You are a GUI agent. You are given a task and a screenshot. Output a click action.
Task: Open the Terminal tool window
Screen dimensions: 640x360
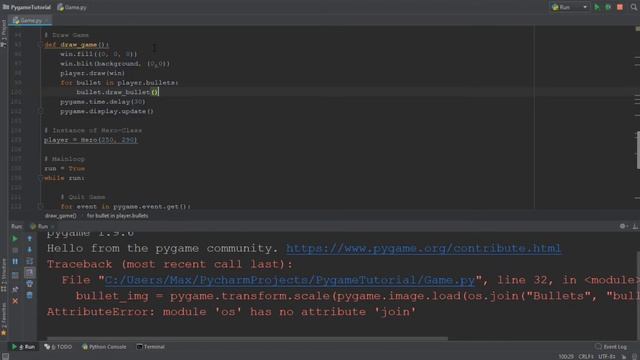(x=151, y=347)
